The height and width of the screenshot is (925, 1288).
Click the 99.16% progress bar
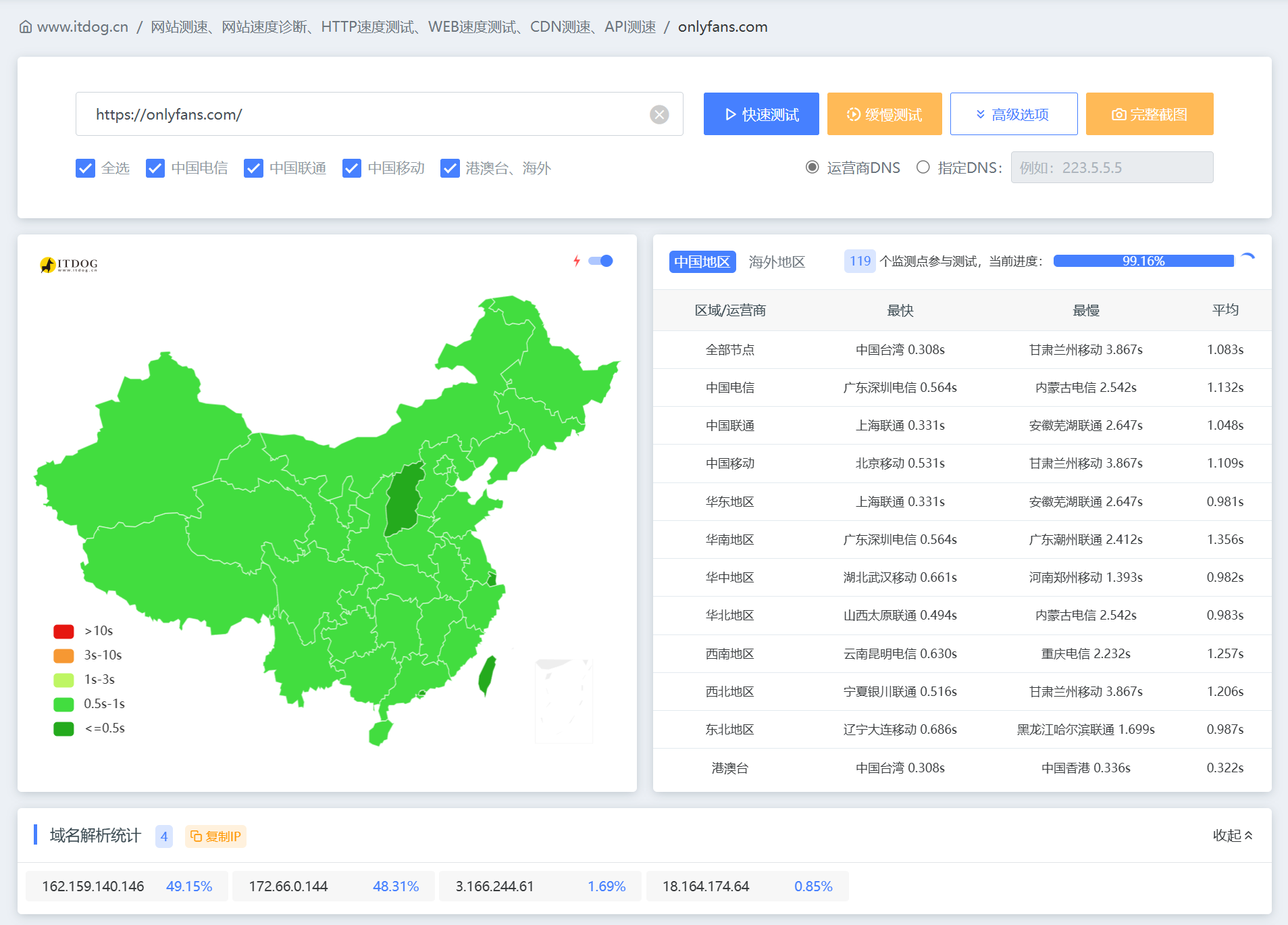coord(1143,261)
